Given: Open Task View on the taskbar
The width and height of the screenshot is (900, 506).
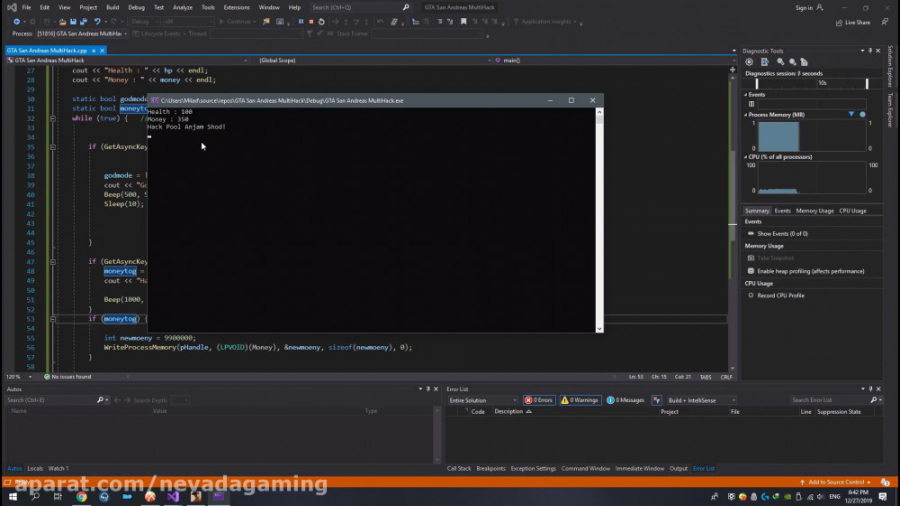Looking at the screenshot, I should [57, 497].
